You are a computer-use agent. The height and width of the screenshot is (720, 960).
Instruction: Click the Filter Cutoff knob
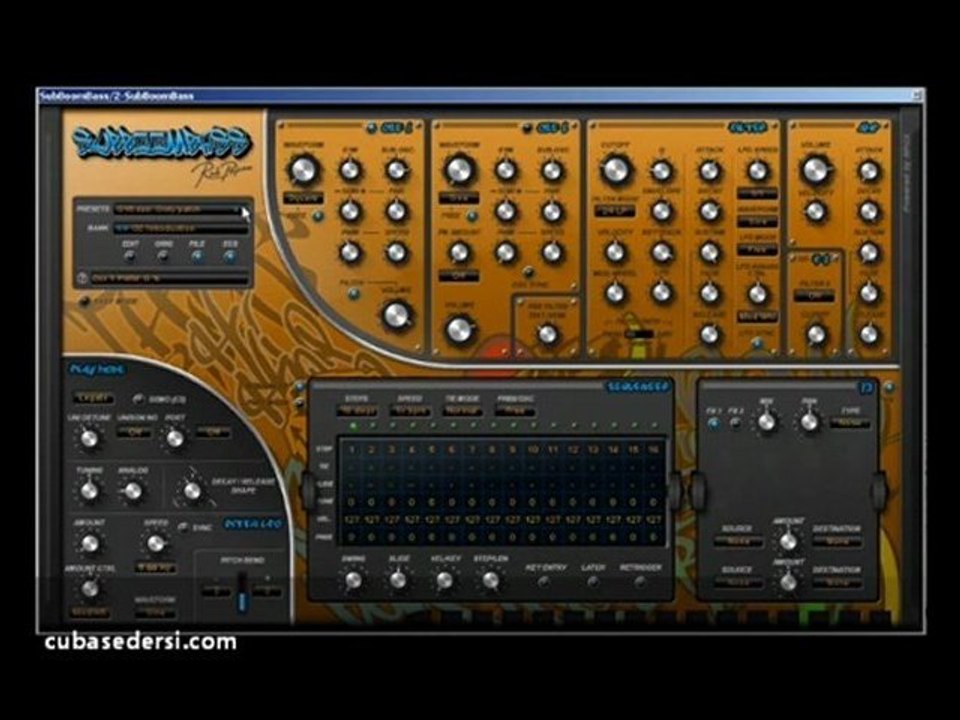coord(615,170)
